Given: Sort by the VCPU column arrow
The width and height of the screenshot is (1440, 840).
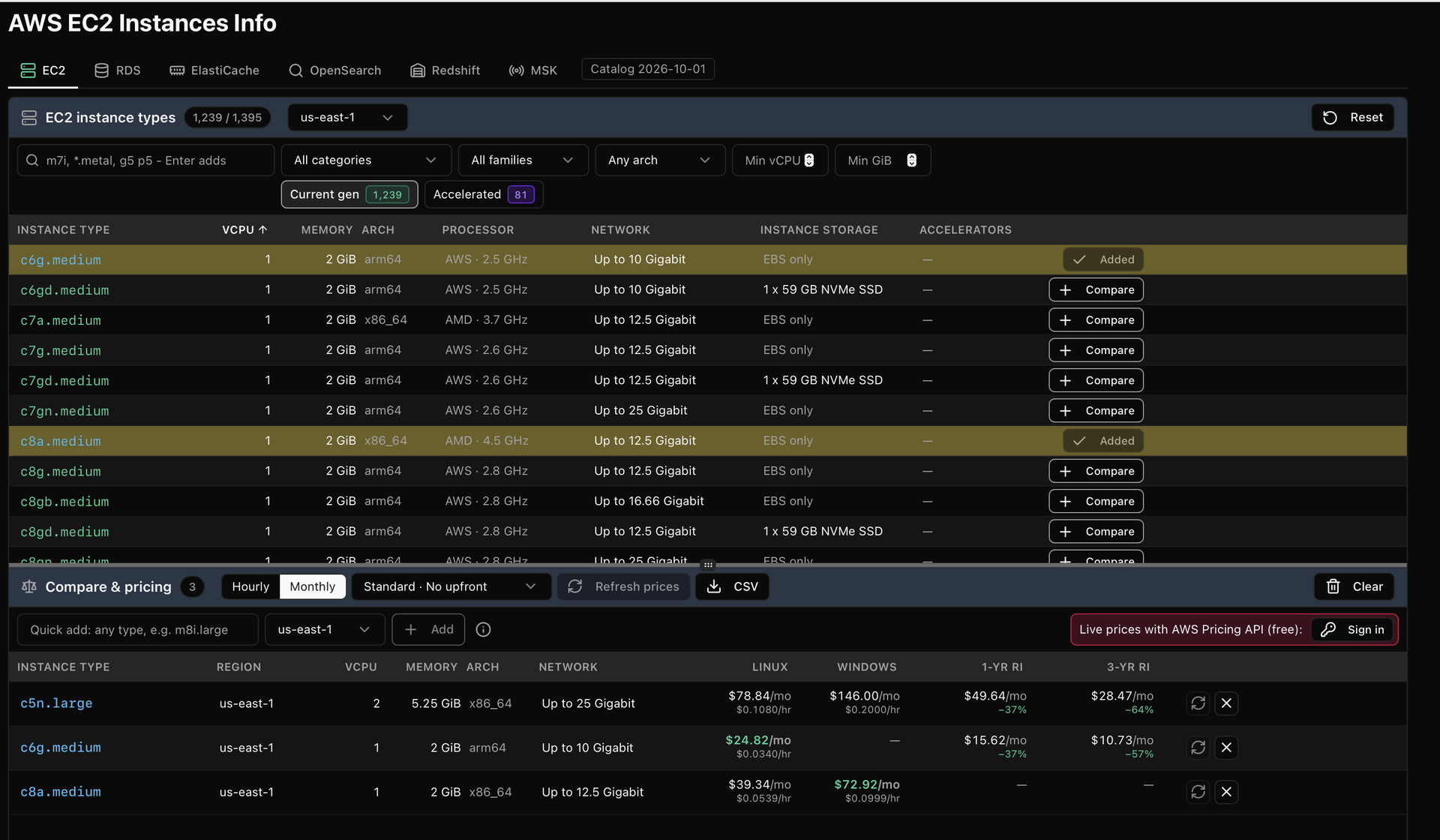Looking at the screenshot, I should tap(263, 230).
